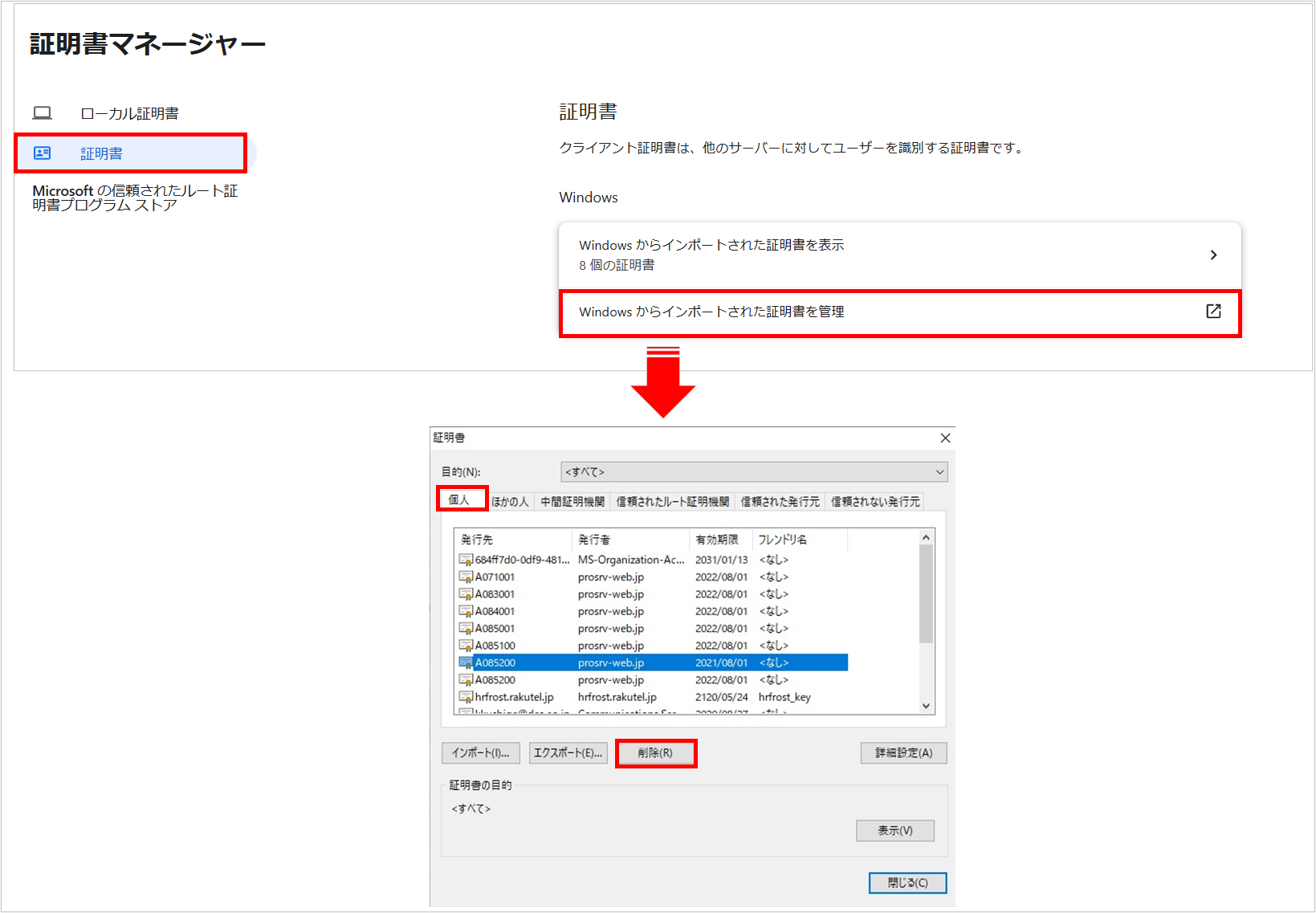Image resolution: width=1316 pixels, height=913 pixels.
Task: Select the A083001 certificate row
Action: click(652, 594)
